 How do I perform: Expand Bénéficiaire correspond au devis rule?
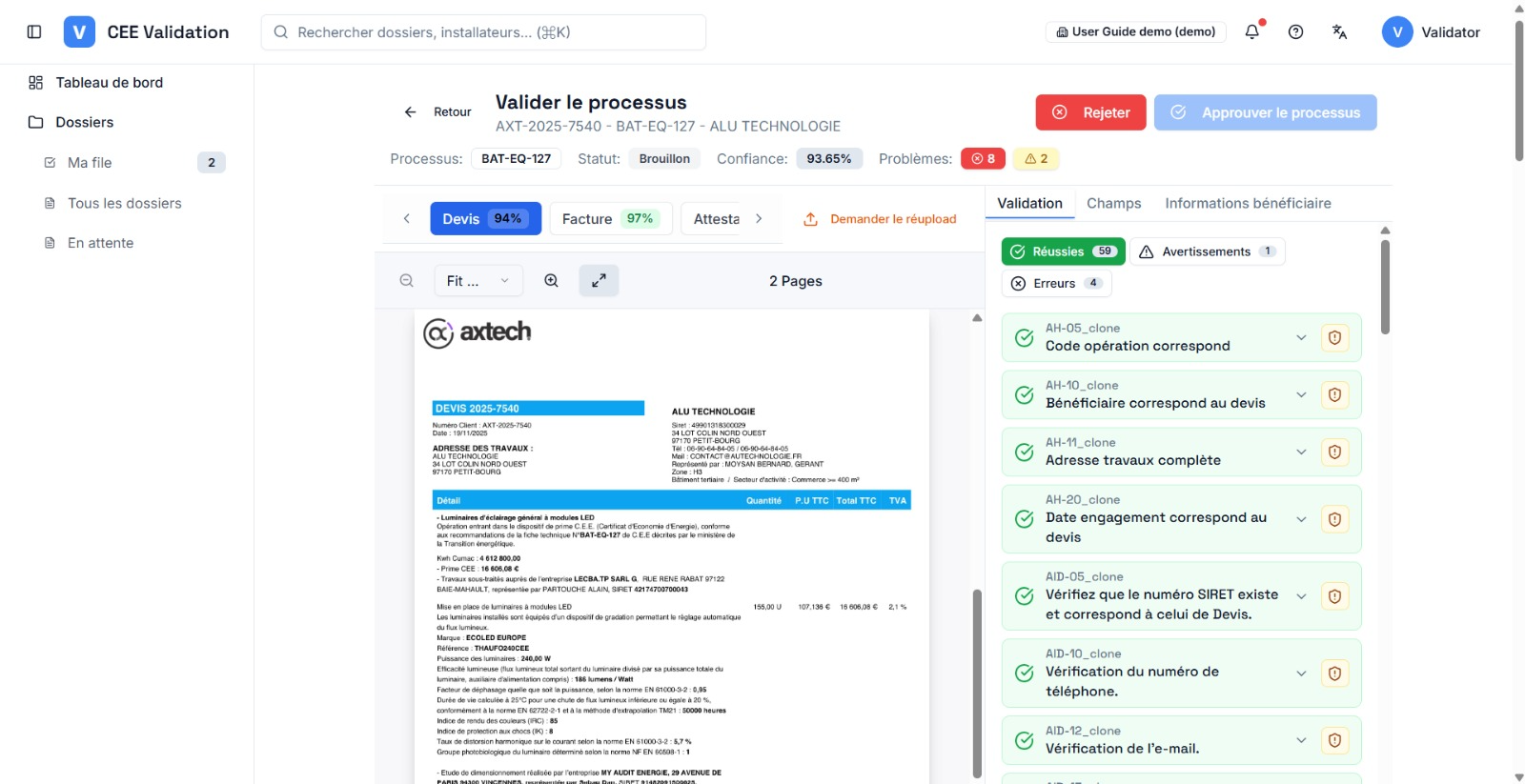[1301, 394]
